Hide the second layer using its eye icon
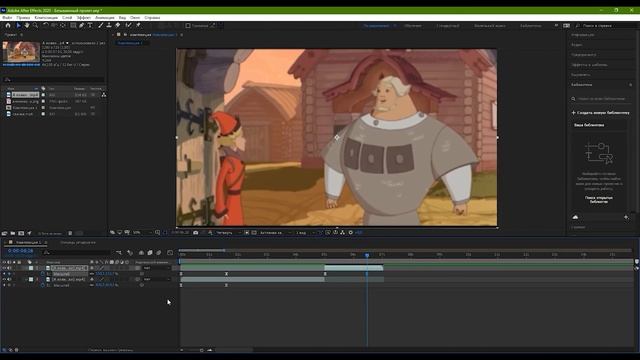 click(x=4, y=280)
